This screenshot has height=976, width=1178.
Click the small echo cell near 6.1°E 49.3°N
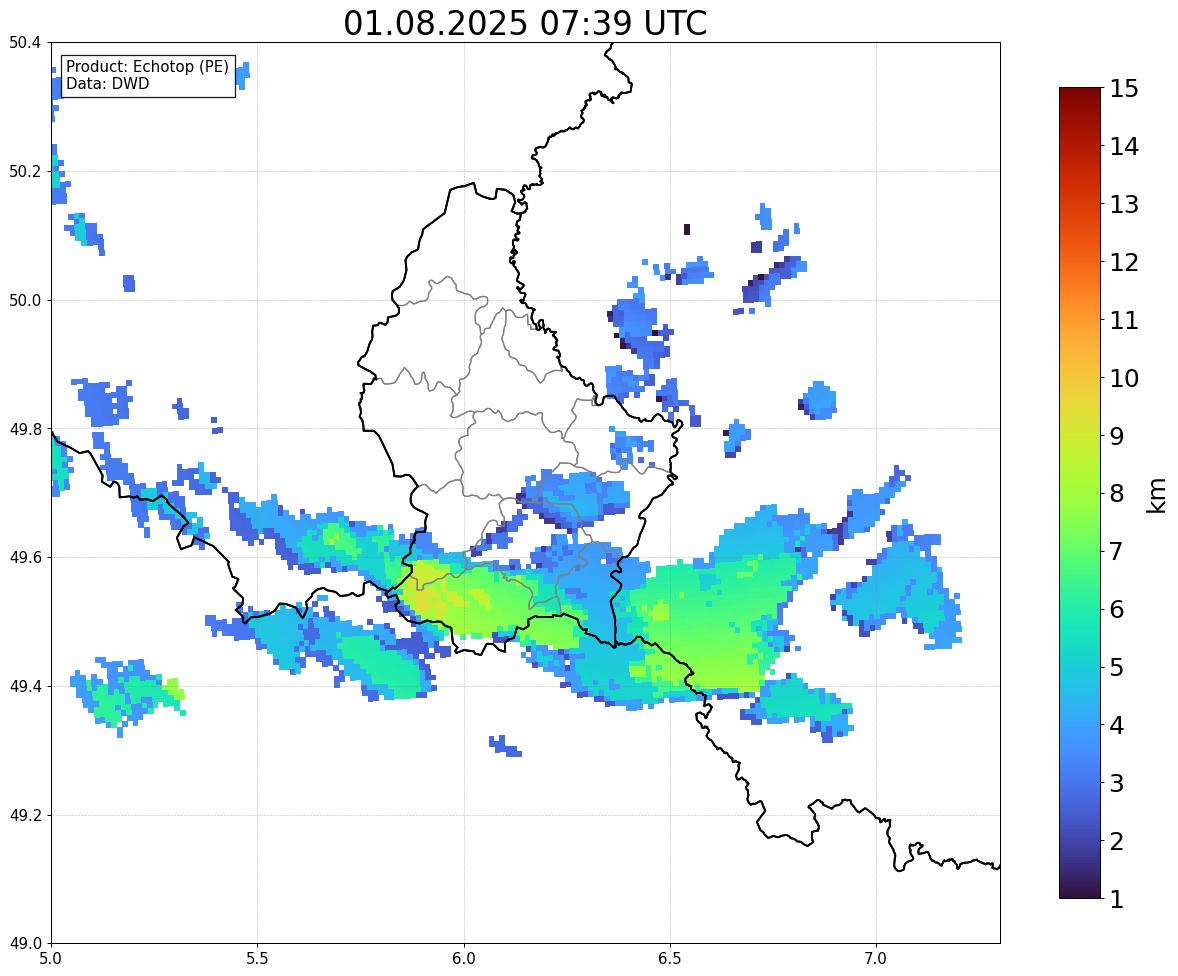click(x=505, y=746)
